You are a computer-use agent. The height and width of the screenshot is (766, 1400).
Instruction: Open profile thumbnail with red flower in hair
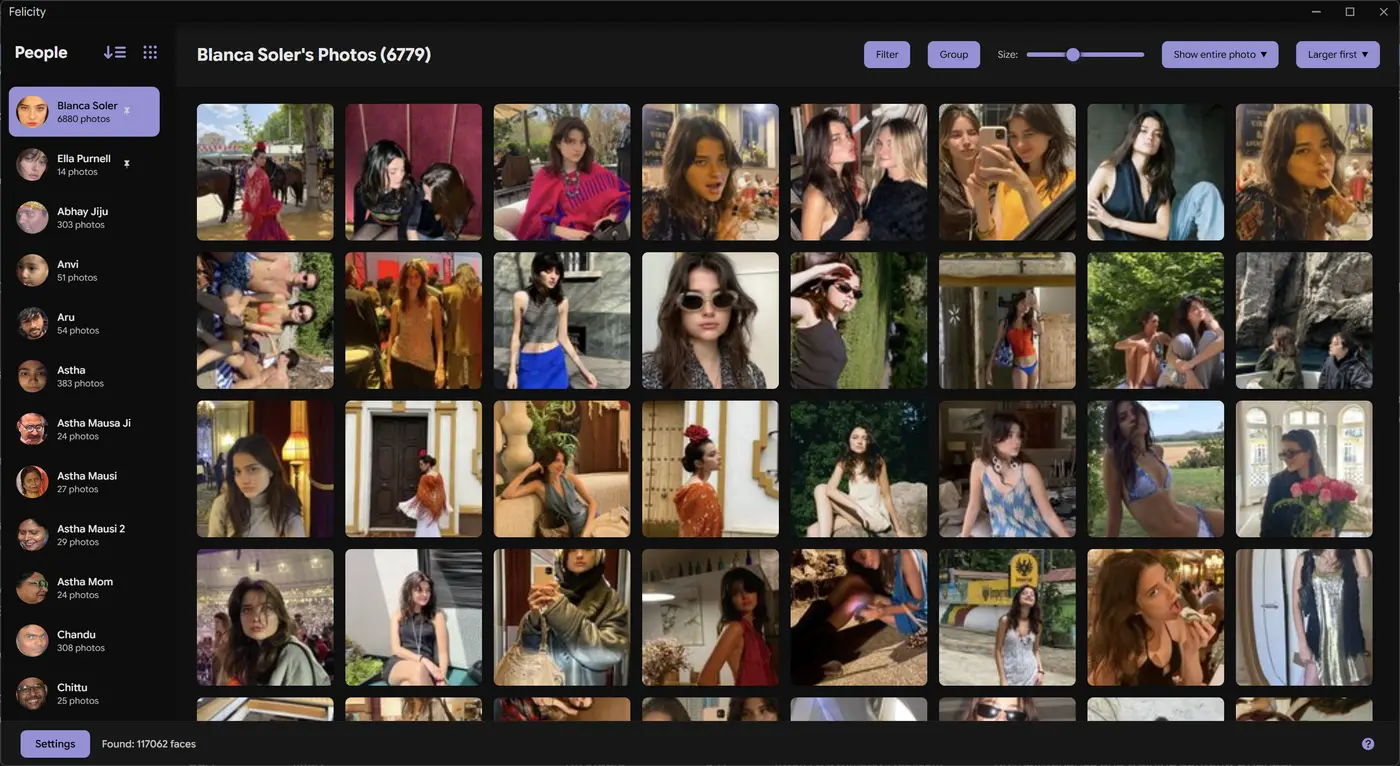pyautogui.click(x=710, y=469)
